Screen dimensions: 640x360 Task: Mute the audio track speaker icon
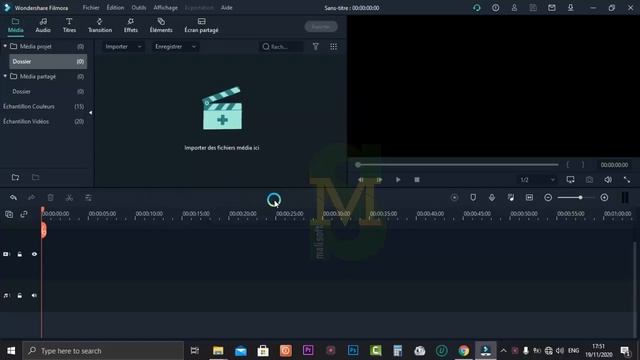pyautogui.click(x=34, y=296)
